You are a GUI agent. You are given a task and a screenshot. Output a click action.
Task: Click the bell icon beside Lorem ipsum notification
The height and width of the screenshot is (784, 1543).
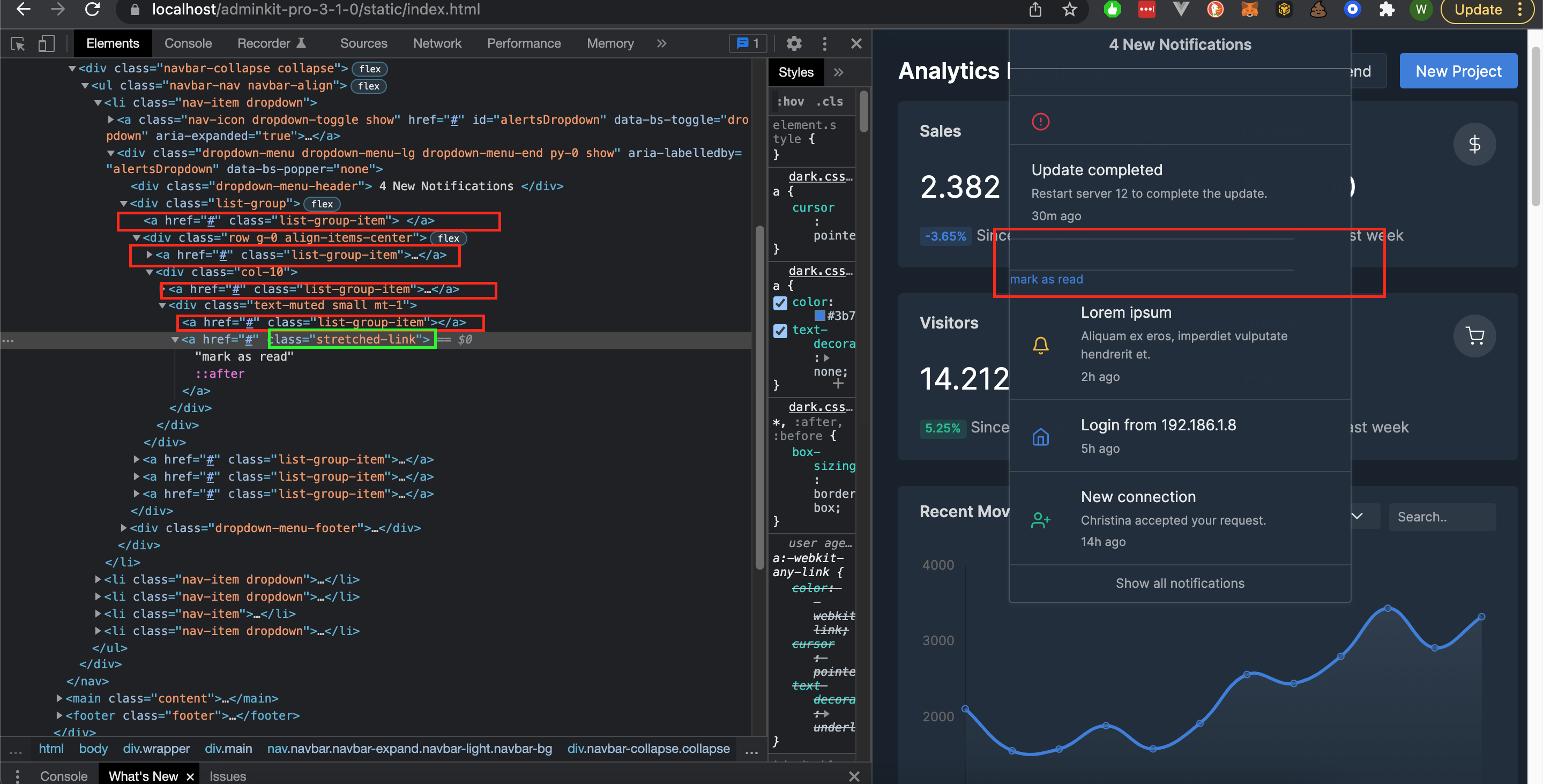[1040, 345]
